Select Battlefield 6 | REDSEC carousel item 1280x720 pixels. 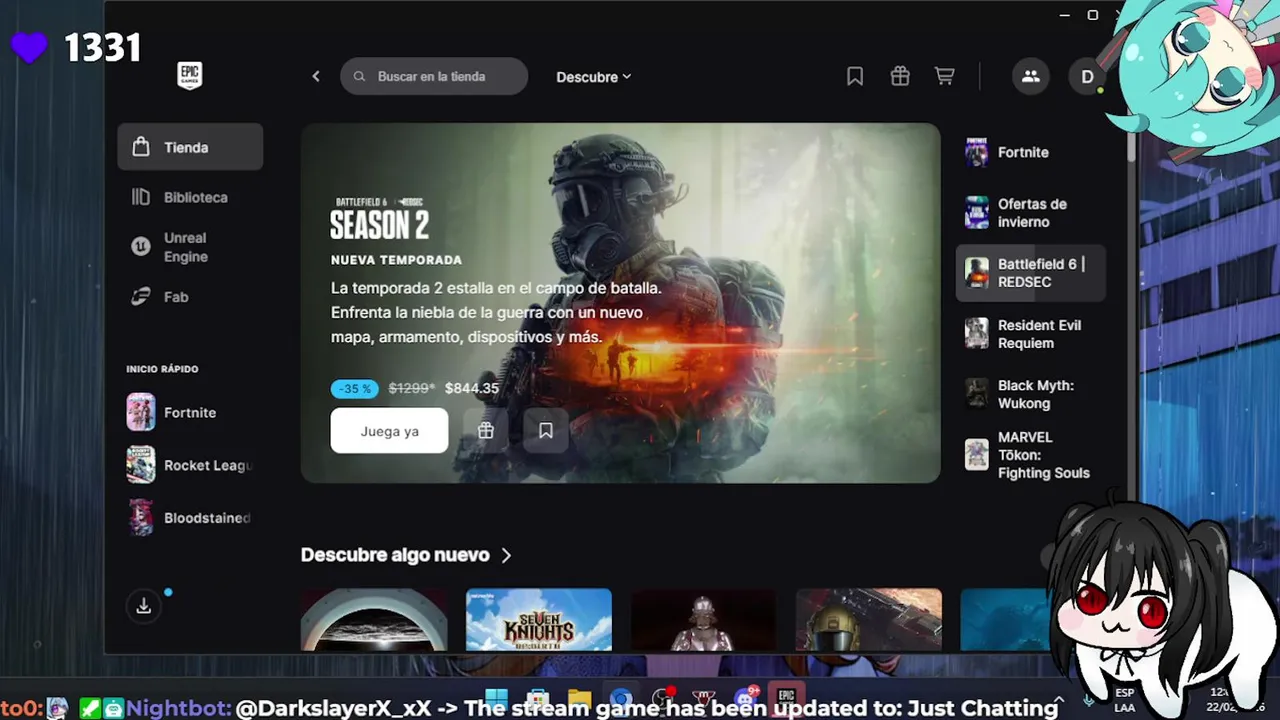tap(1030, 273)
